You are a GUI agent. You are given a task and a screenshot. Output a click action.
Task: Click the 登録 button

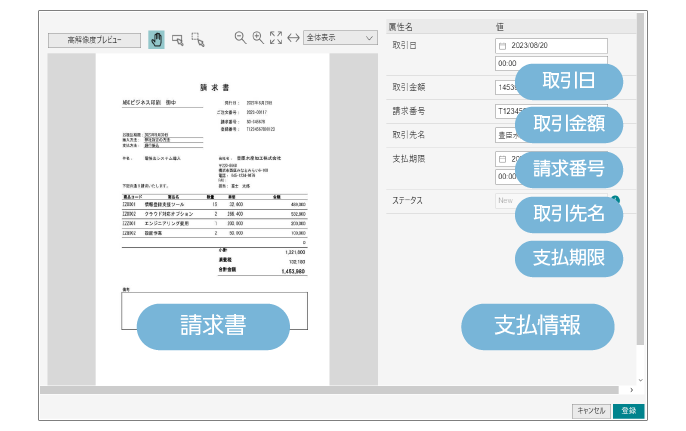[629, 411]
